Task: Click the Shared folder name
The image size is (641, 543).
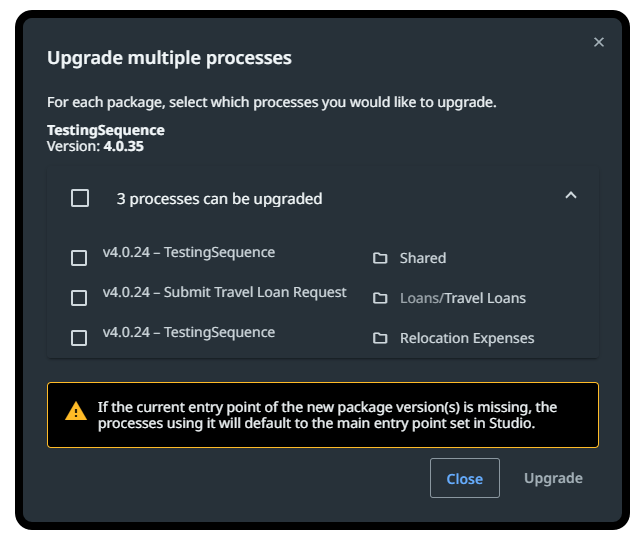Action: tap(423, 258)
